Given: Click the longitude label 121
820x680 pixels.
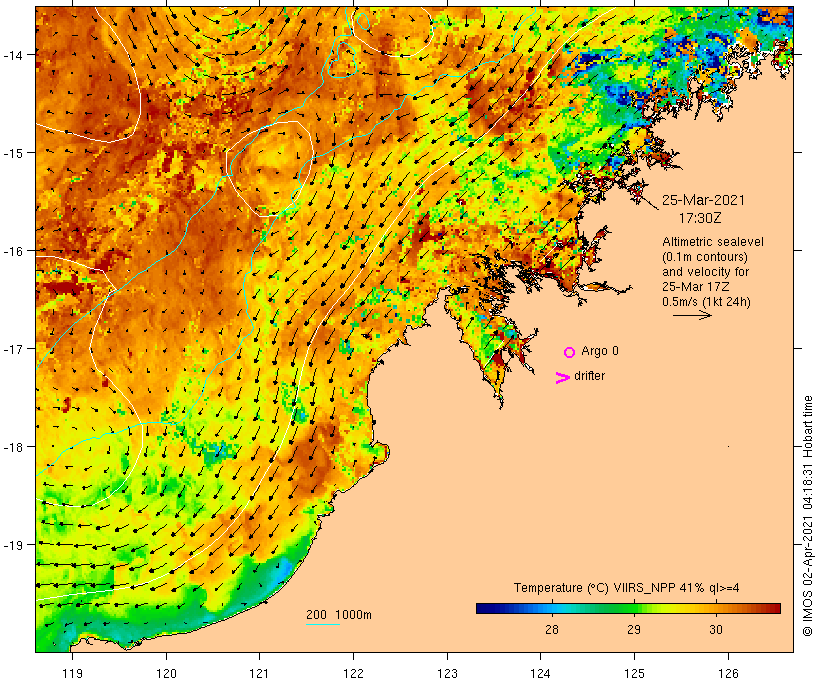Looking at the screenshot, I should (259, 673).
